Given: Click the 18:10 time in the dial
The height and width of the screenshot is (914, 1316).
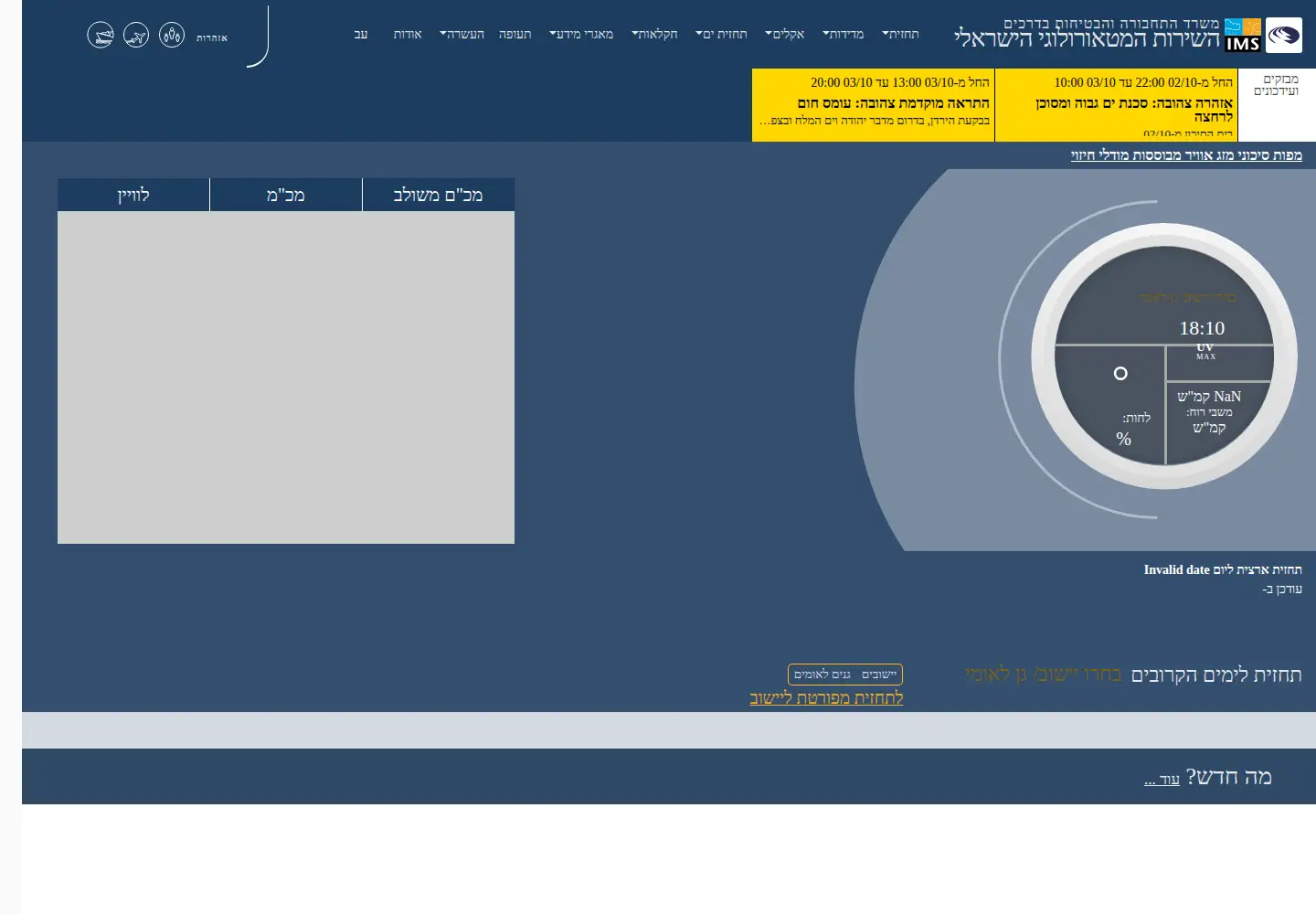Looking at the screenshot, I should pos(1202,328).
